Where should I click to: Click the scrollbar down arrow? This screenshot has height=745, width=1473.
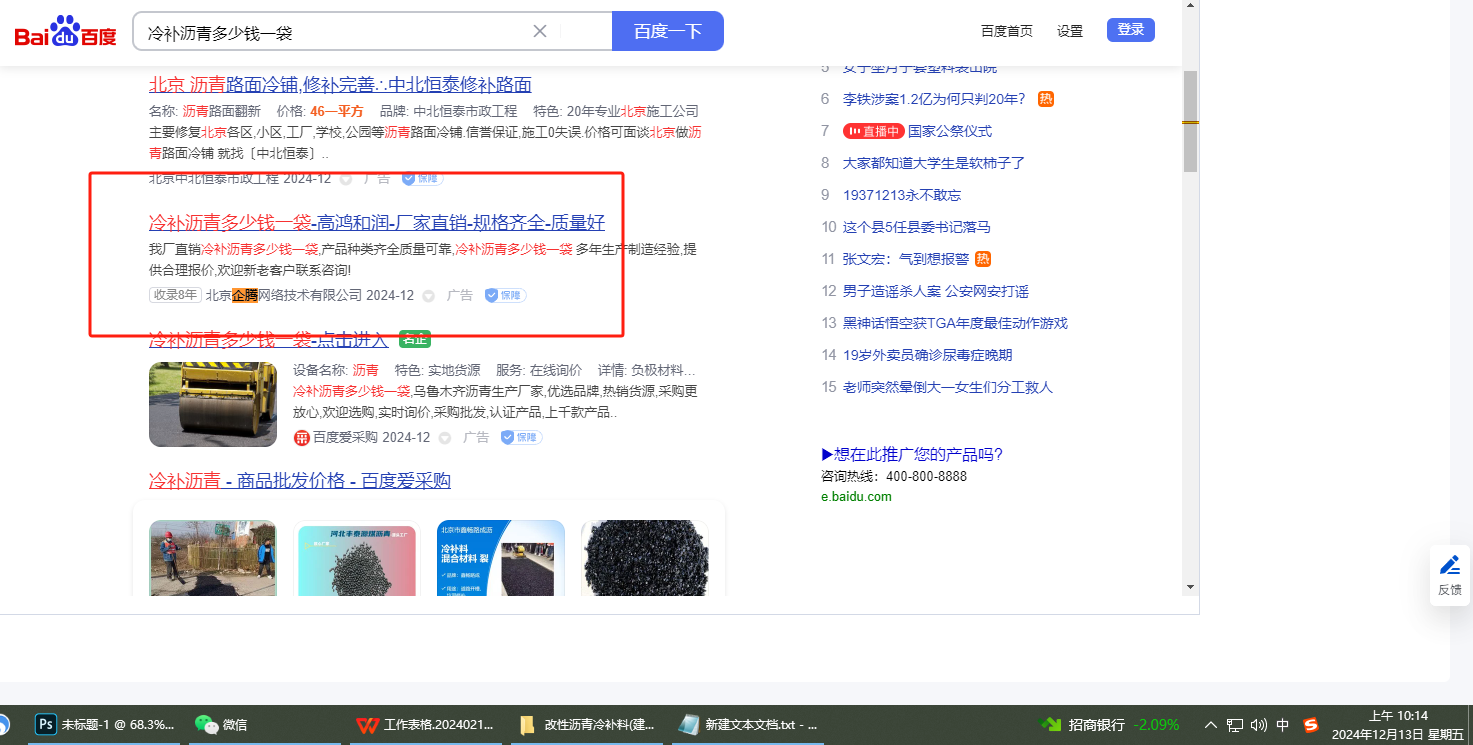[1190, 586]
